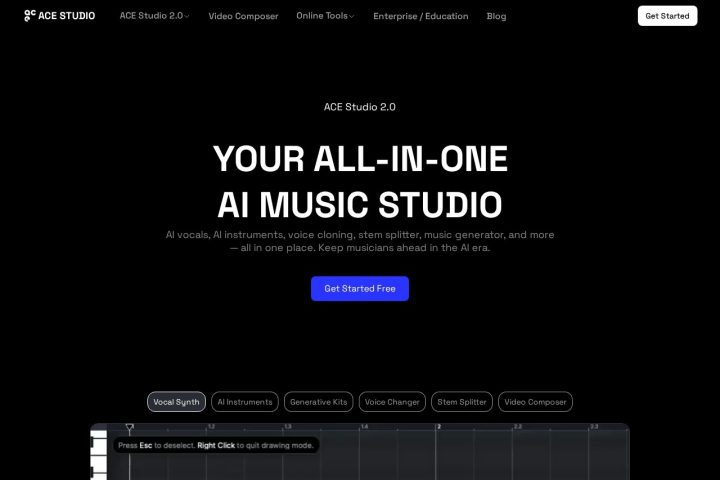This screenshot has width=720, height=480.
Task: Click the white Get Started button
Action: [667, 16]
